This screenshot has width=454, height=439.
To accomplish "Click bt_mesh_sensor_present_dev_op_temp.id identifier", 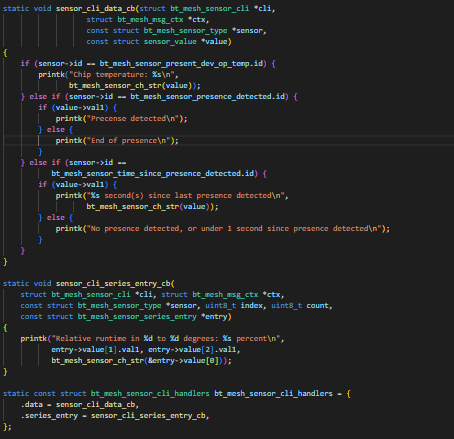I will coord(181,63).
